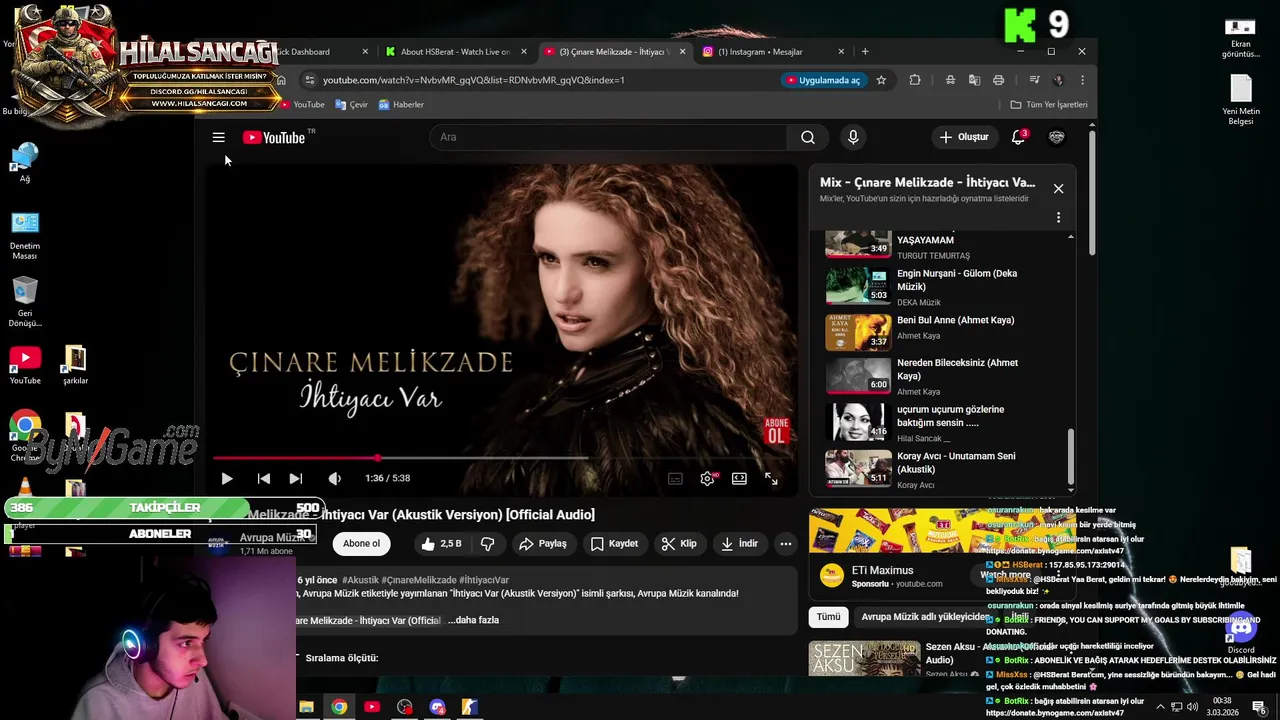Screen dimensions: 1280x720
Task: Close the Mix playlist panel
Action: pyautogui.click(x=1058, y=188)
